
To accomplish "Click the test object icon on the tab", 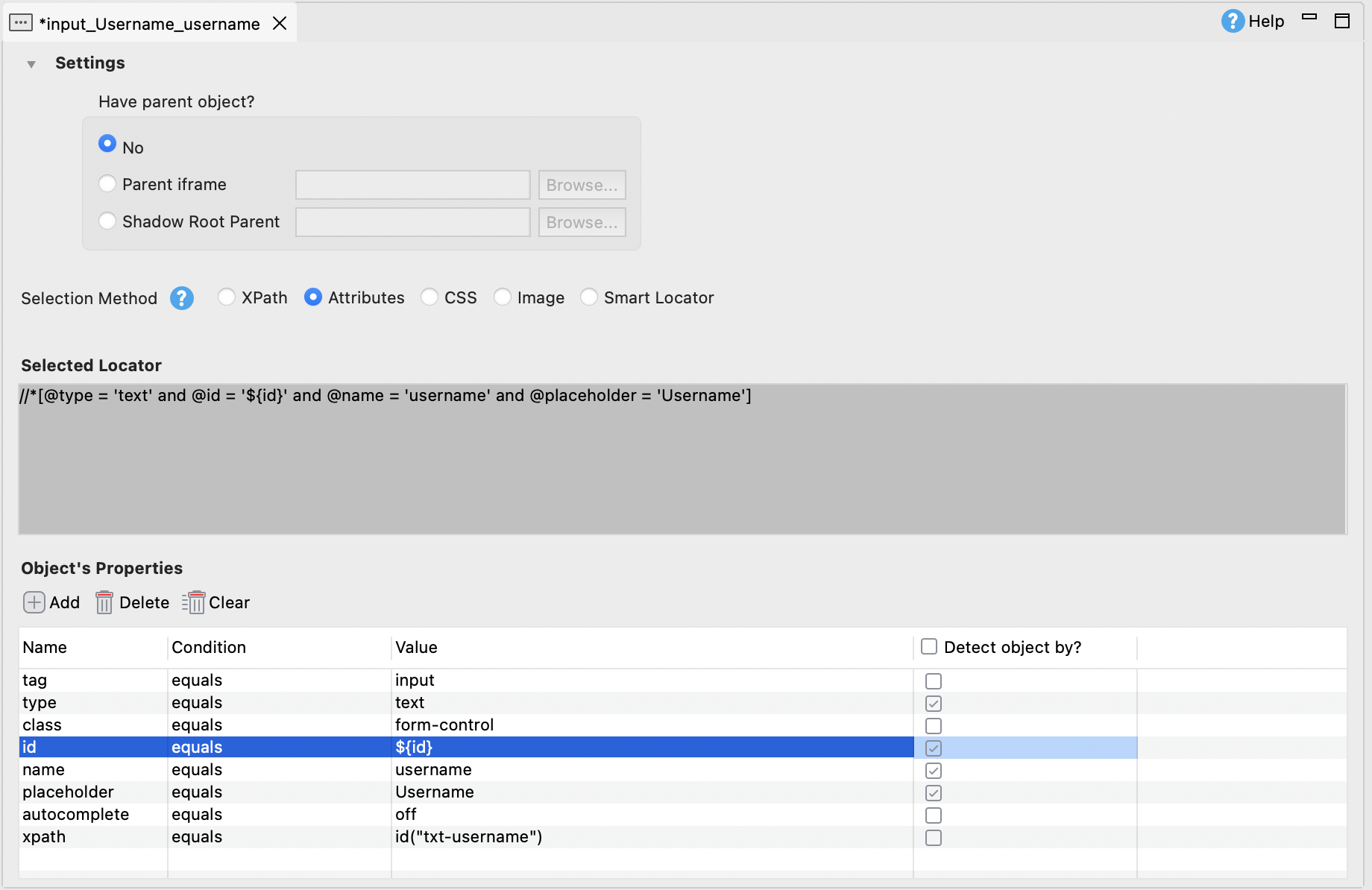I will [20, 23].
